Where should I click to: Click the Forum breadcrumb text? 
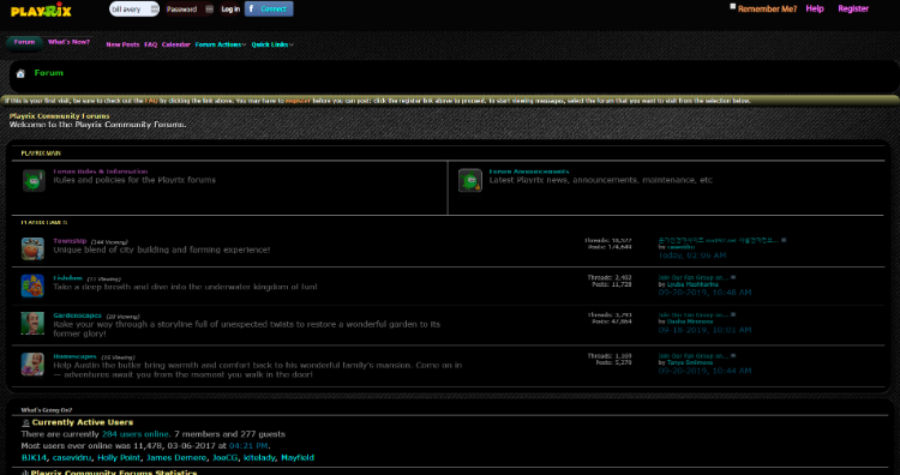49,73
